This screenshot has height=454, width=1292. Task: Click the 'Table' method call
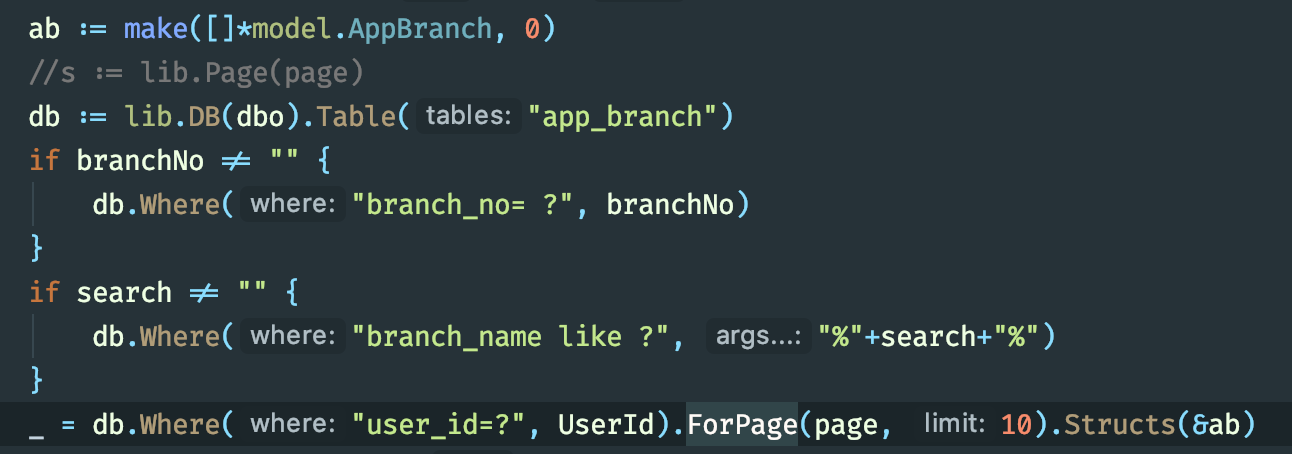[356, 117]
